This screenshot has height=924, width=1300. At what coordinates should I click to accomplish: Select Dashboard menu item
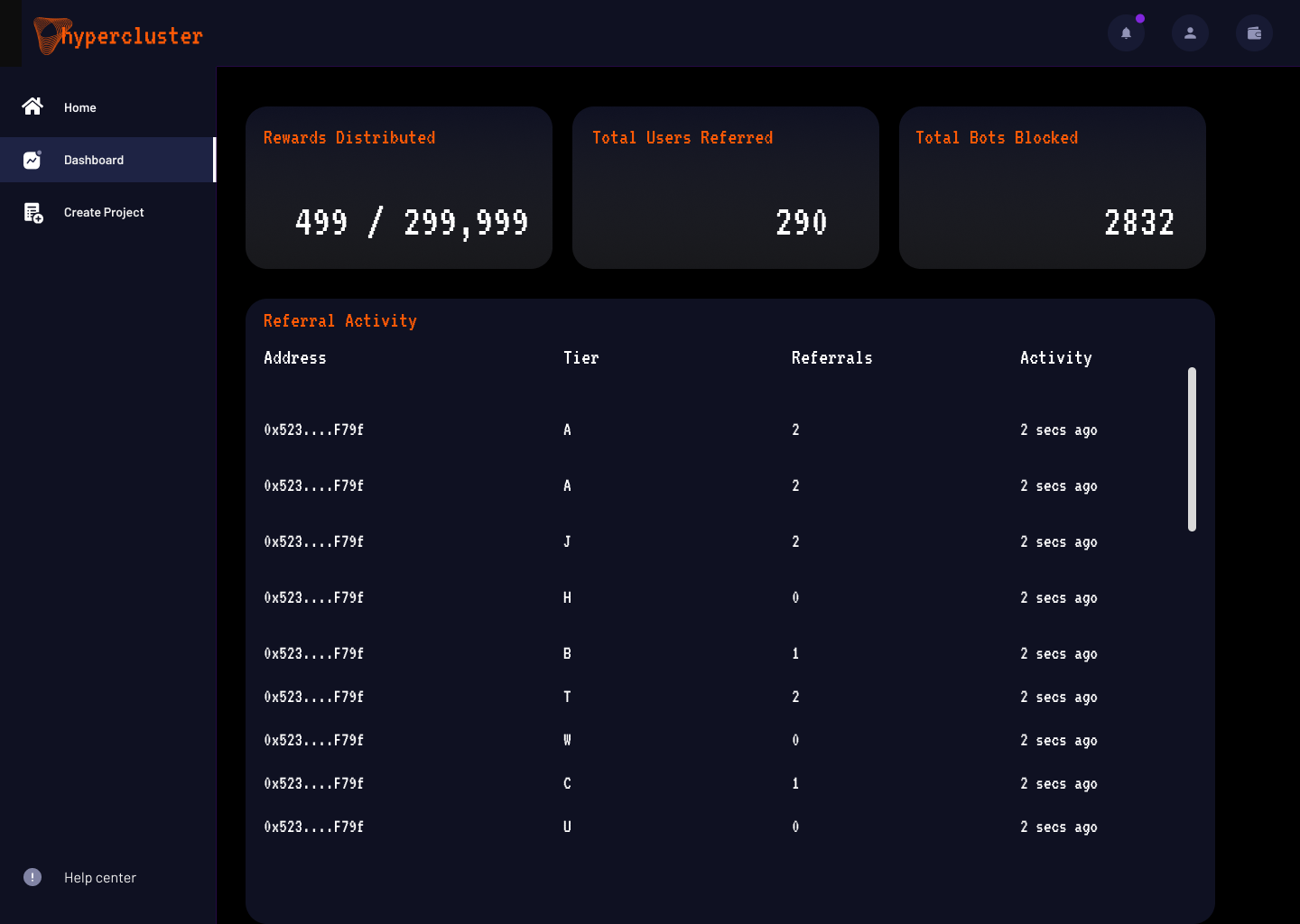(x=94, y=160)
